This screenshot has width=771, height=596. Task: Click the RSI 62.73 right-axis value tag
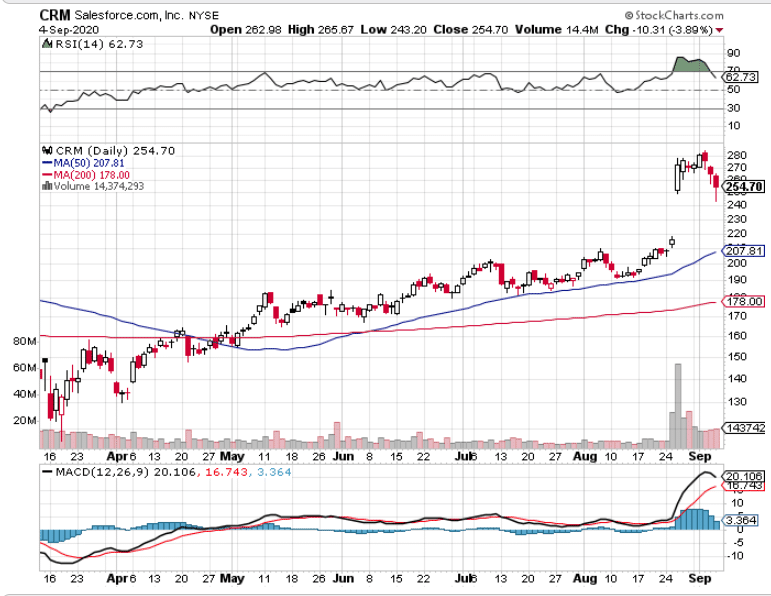tap(740, 77)
